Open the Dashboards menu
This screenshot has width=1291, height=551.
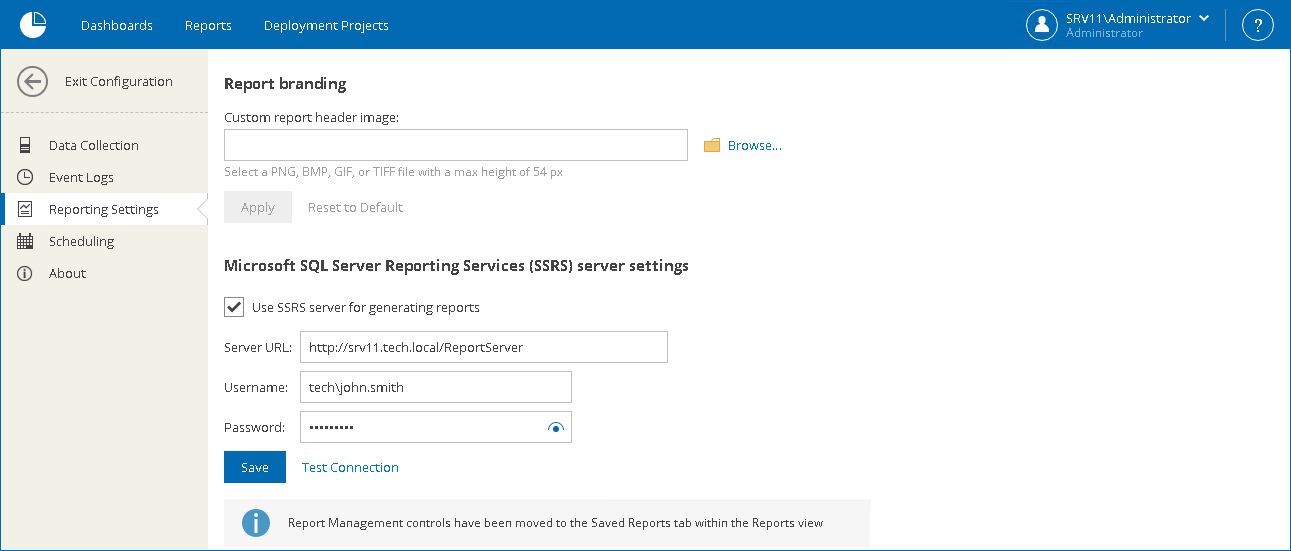tap(117, 25)
